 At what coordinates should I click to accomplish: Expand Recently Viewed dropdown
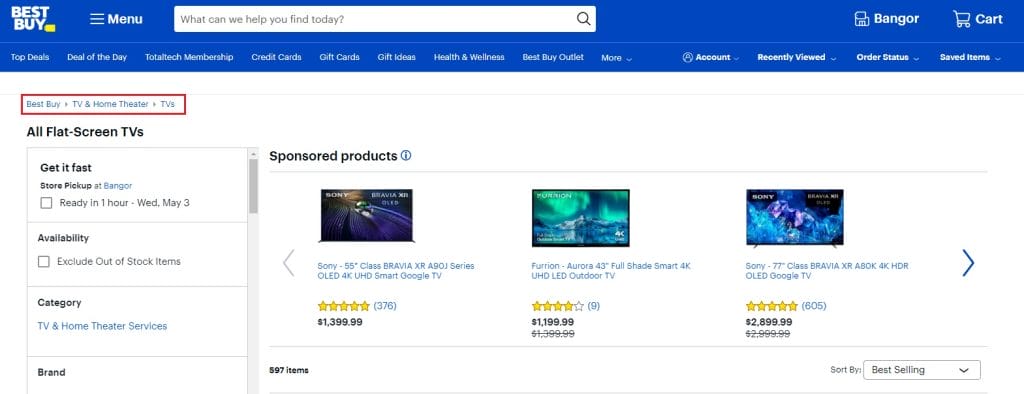(x=796, y=57)
